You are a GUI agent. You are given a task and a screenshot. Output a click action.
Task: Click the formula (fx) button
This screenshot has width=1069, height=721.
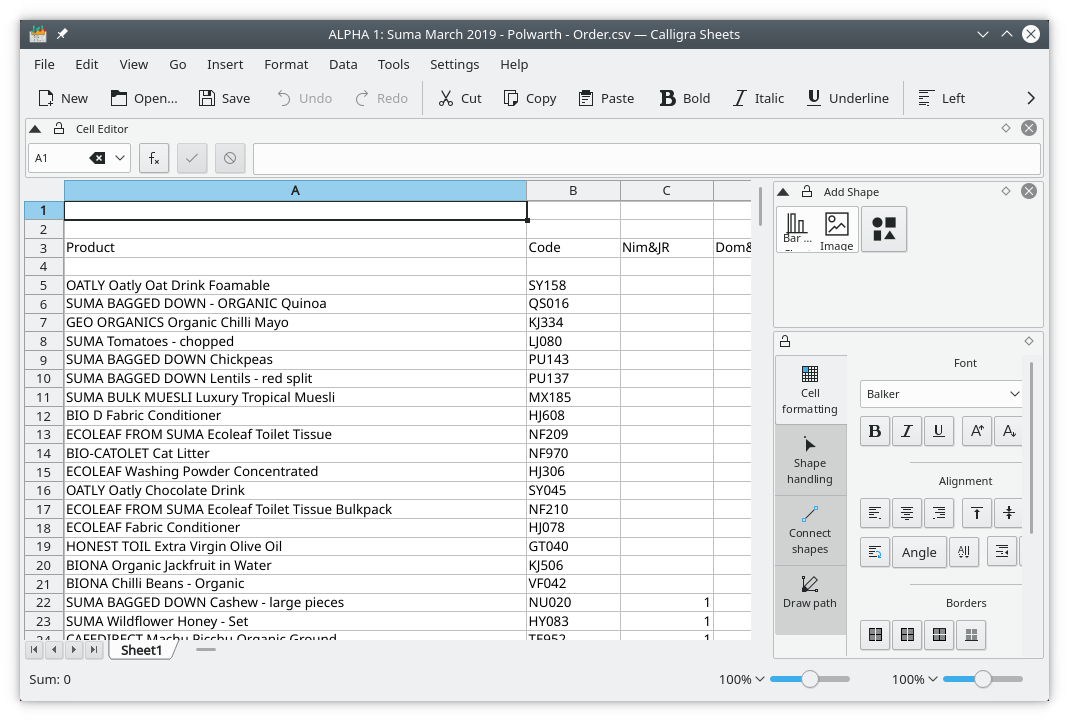[x=153, y=158]
